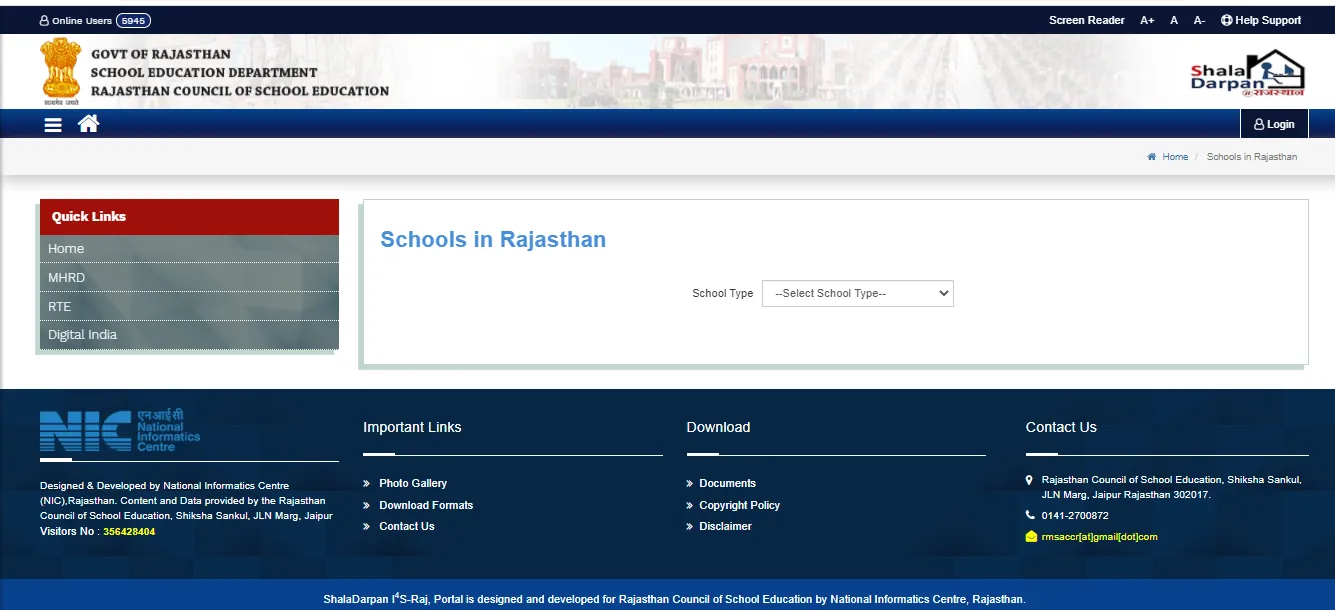1335x610 pixels.
Task: Click the visitors number 356428404
Action: click(129, 532)
